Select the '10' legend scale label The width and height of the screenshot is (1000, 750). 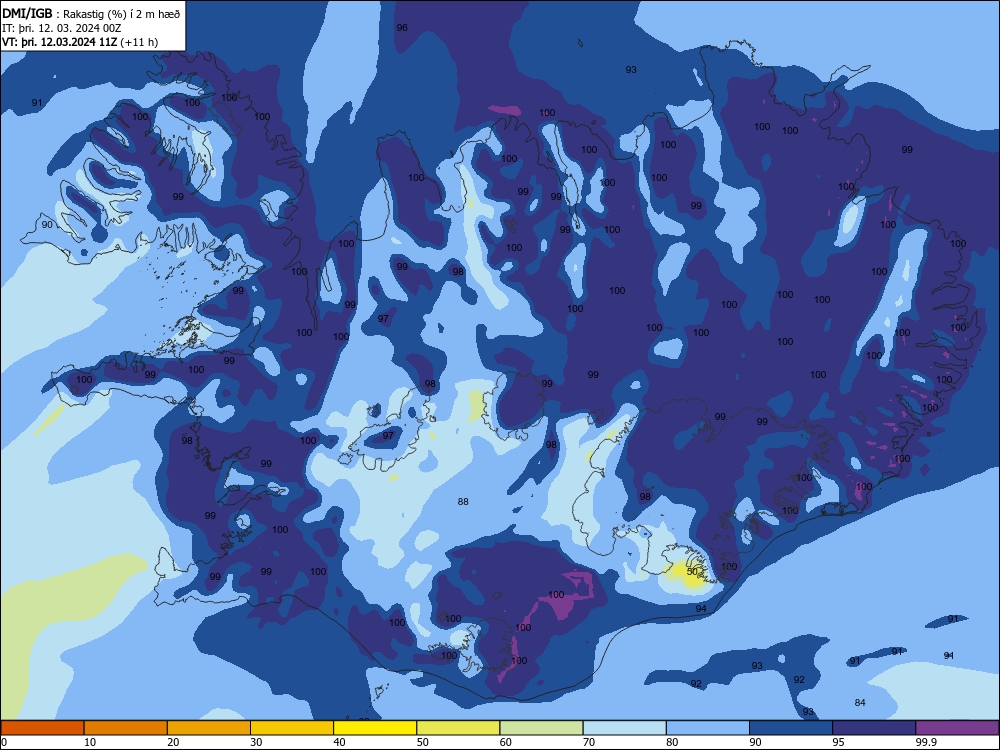89,742
